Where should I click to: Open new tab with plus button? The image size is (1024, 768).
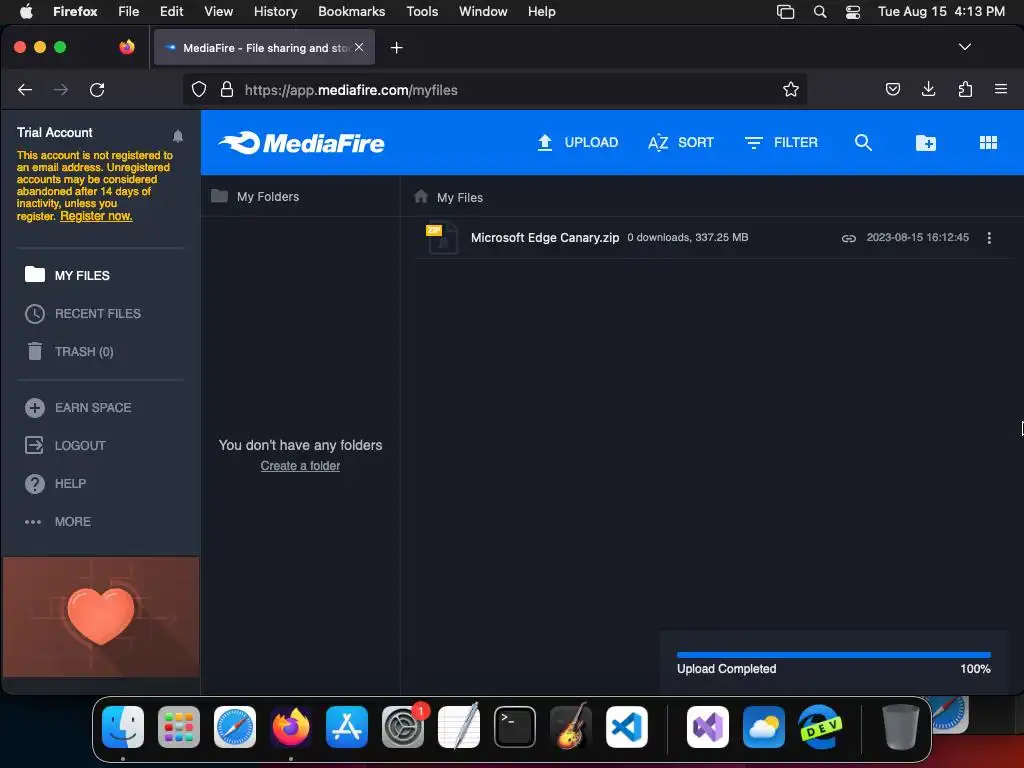(x=396, y=48)
